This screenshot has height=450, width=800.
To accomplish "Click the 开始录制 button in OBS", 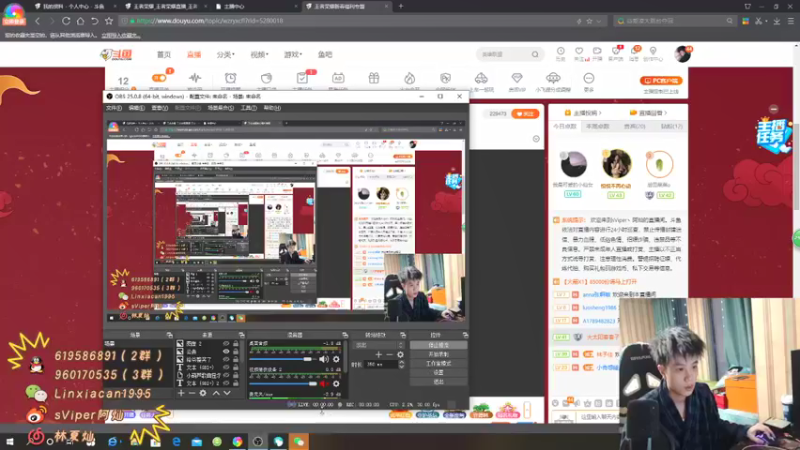I will (438, 354).
